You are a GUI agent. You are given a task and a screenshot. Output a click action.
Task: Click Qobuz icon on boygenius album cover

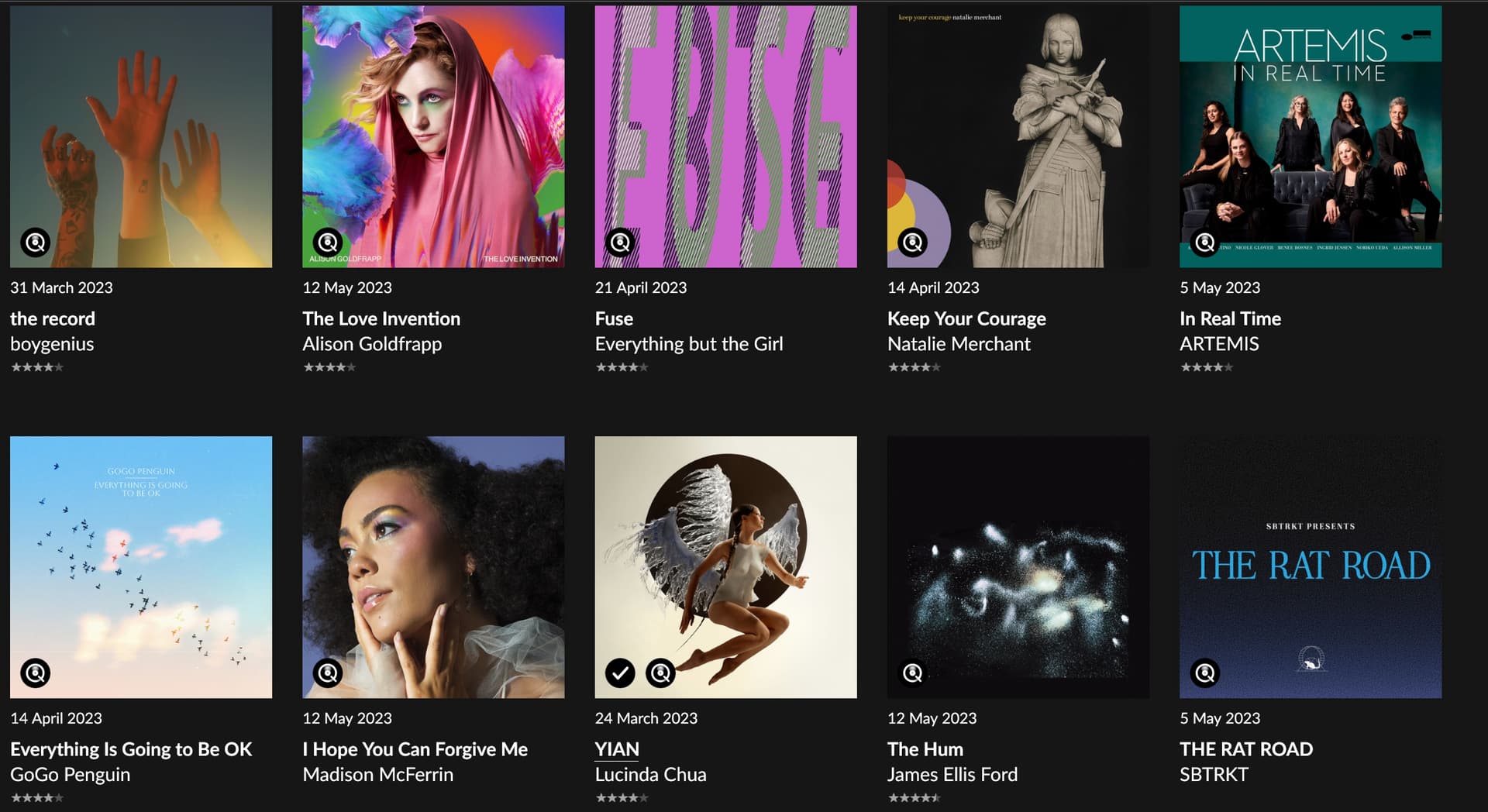36,243
